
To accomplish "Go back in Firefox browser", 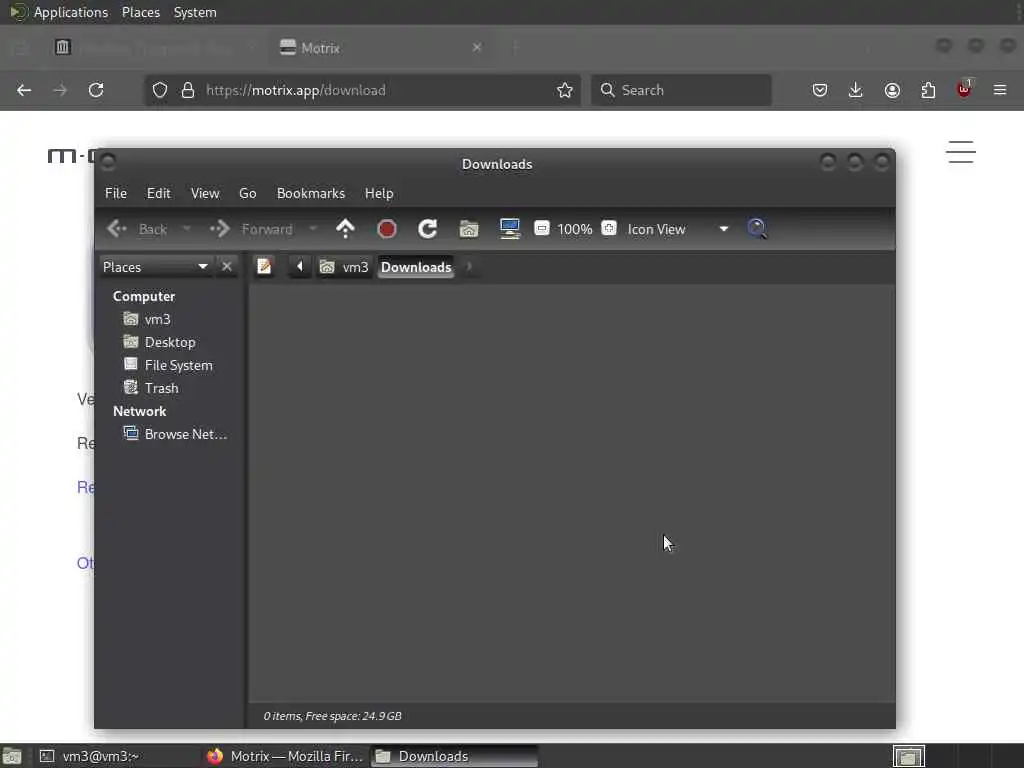I will pyautogui.click(x=24, y=90).
